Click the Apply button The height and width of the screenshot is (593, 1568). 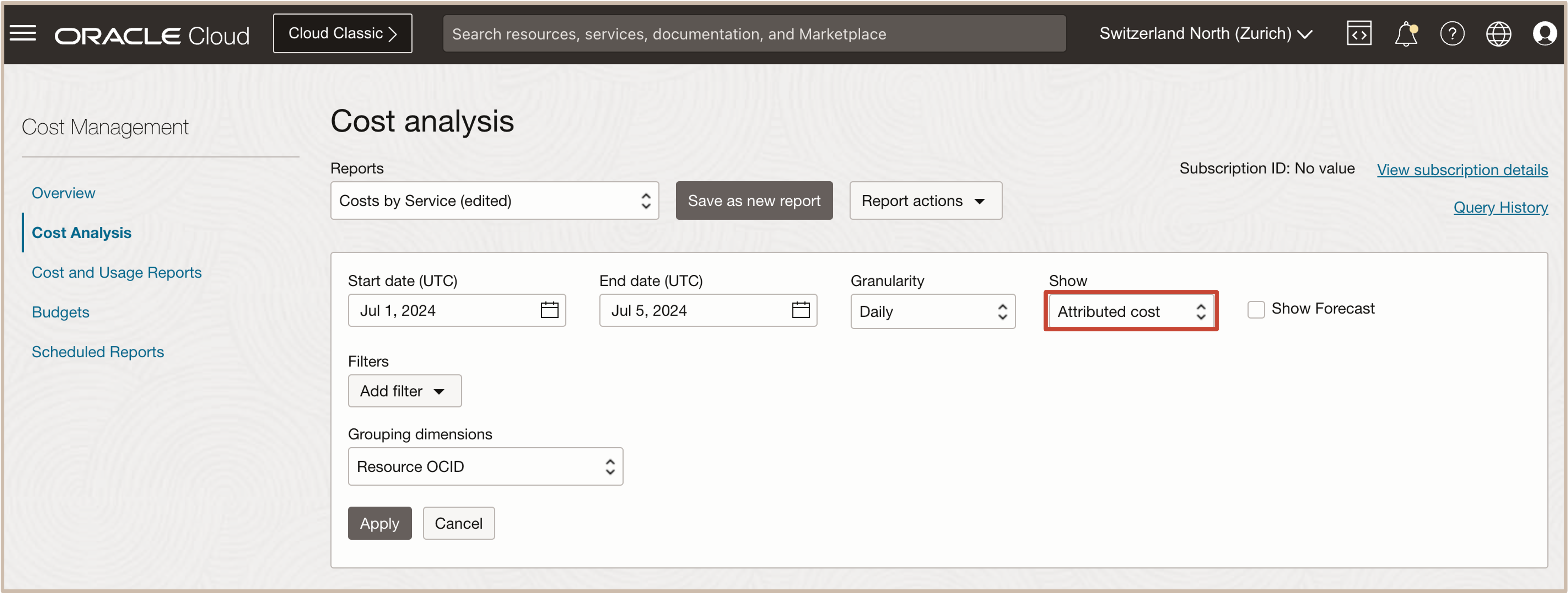(379, 523)
